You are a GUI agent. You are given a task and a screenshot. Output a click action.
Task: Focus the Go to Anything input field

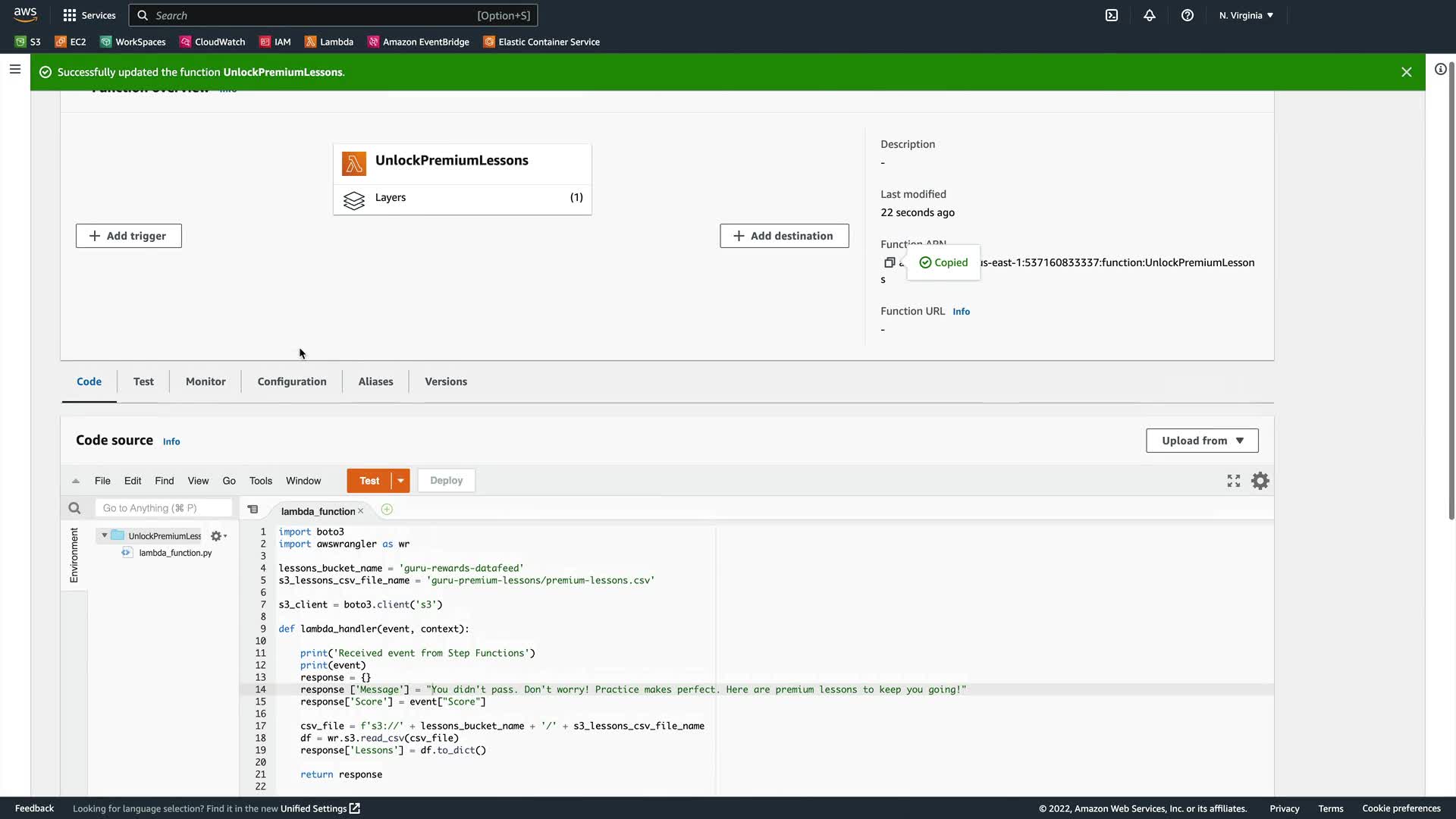coord(164,508)
